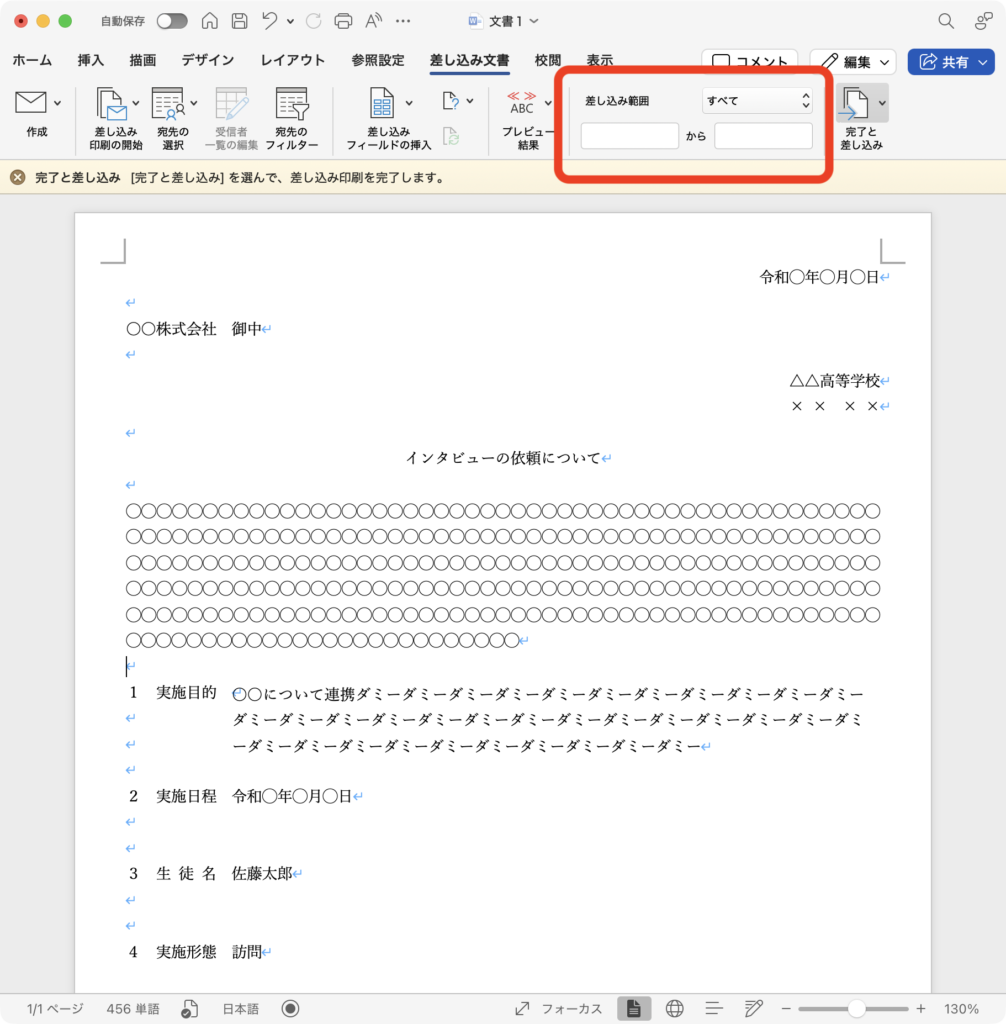Toggle フォーカス mode in status bar

click(x=558, y=1008)
